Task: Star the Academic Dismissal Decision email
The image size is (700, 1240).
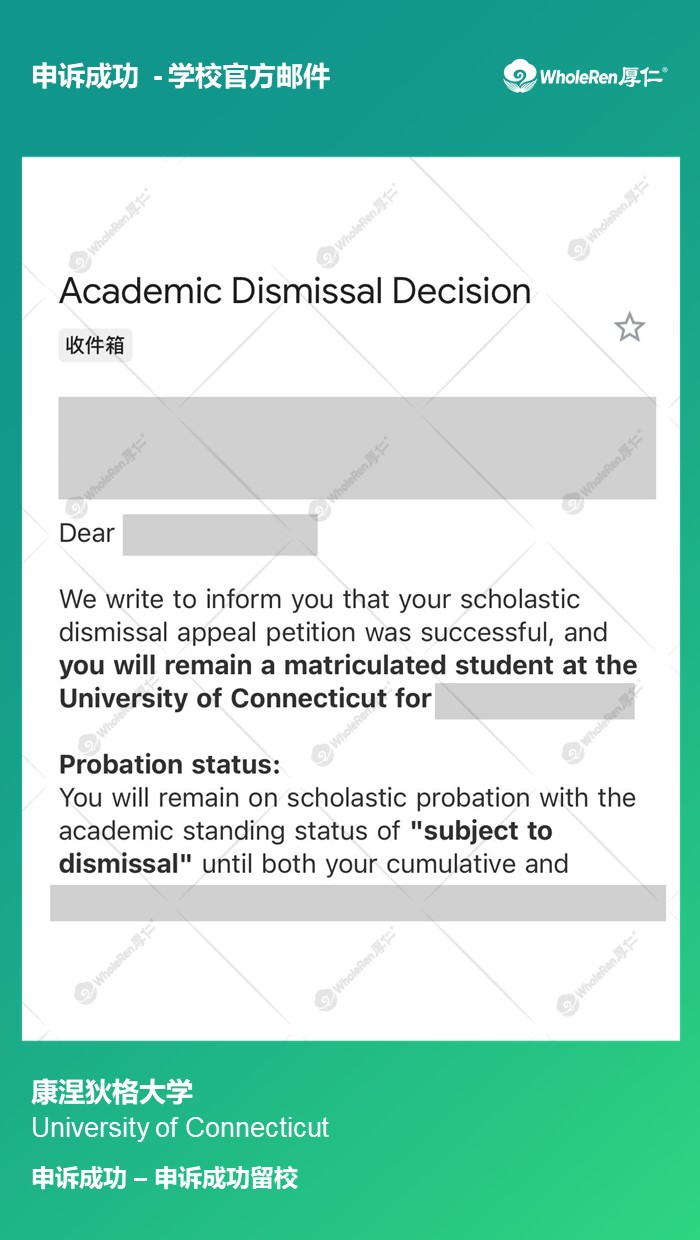Action: tap(629, 327)
